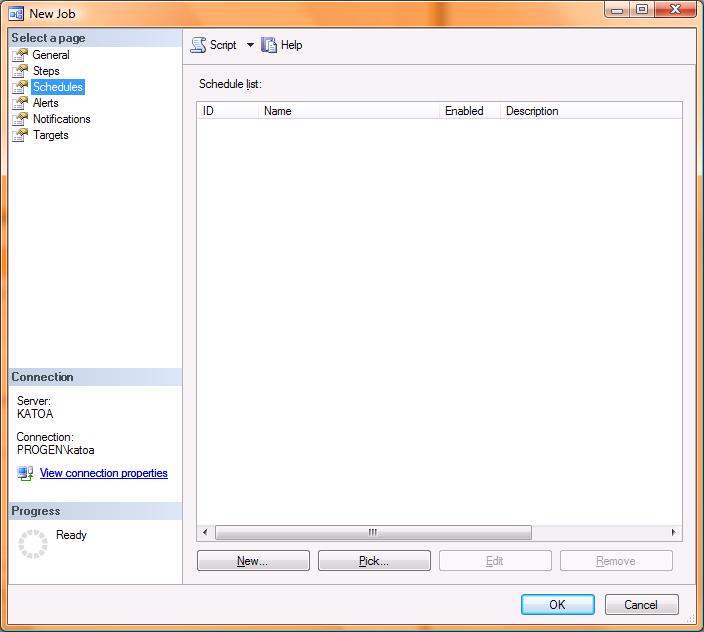Select the Schedules page label
The image size is (704, 632).
tap(58, 87)
